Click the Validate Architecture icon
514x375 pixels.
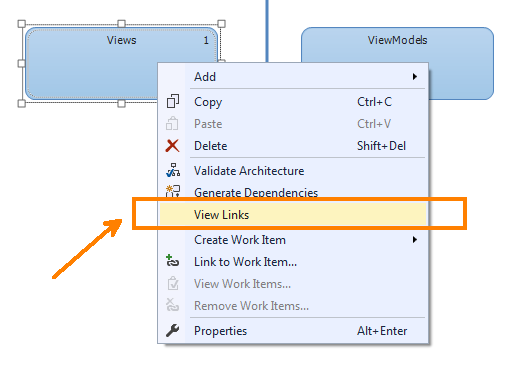pos(173,170)
